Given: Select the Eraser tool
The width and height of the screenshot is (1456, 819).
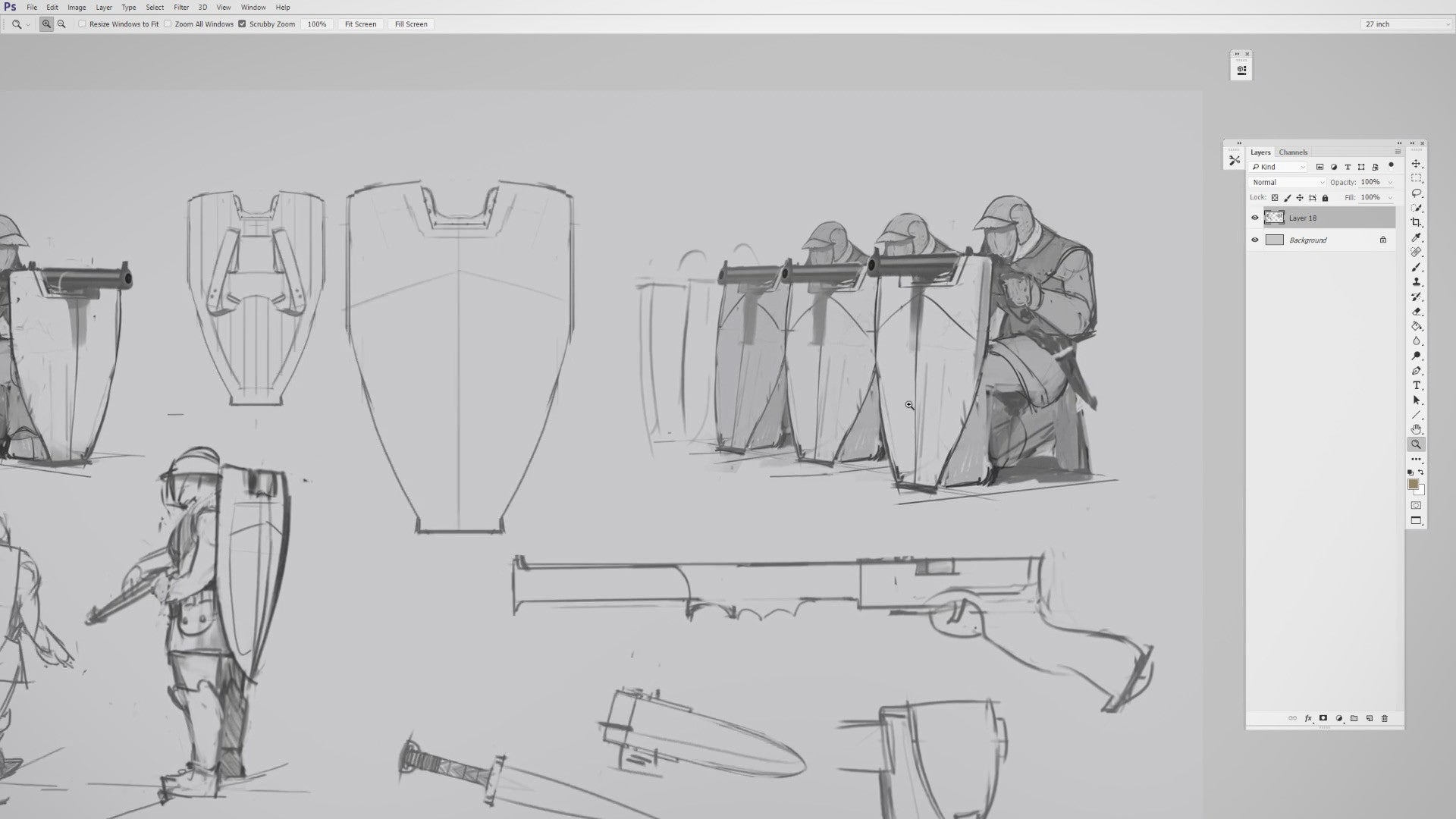Looking at the screenshot, I should (1416, 312).
